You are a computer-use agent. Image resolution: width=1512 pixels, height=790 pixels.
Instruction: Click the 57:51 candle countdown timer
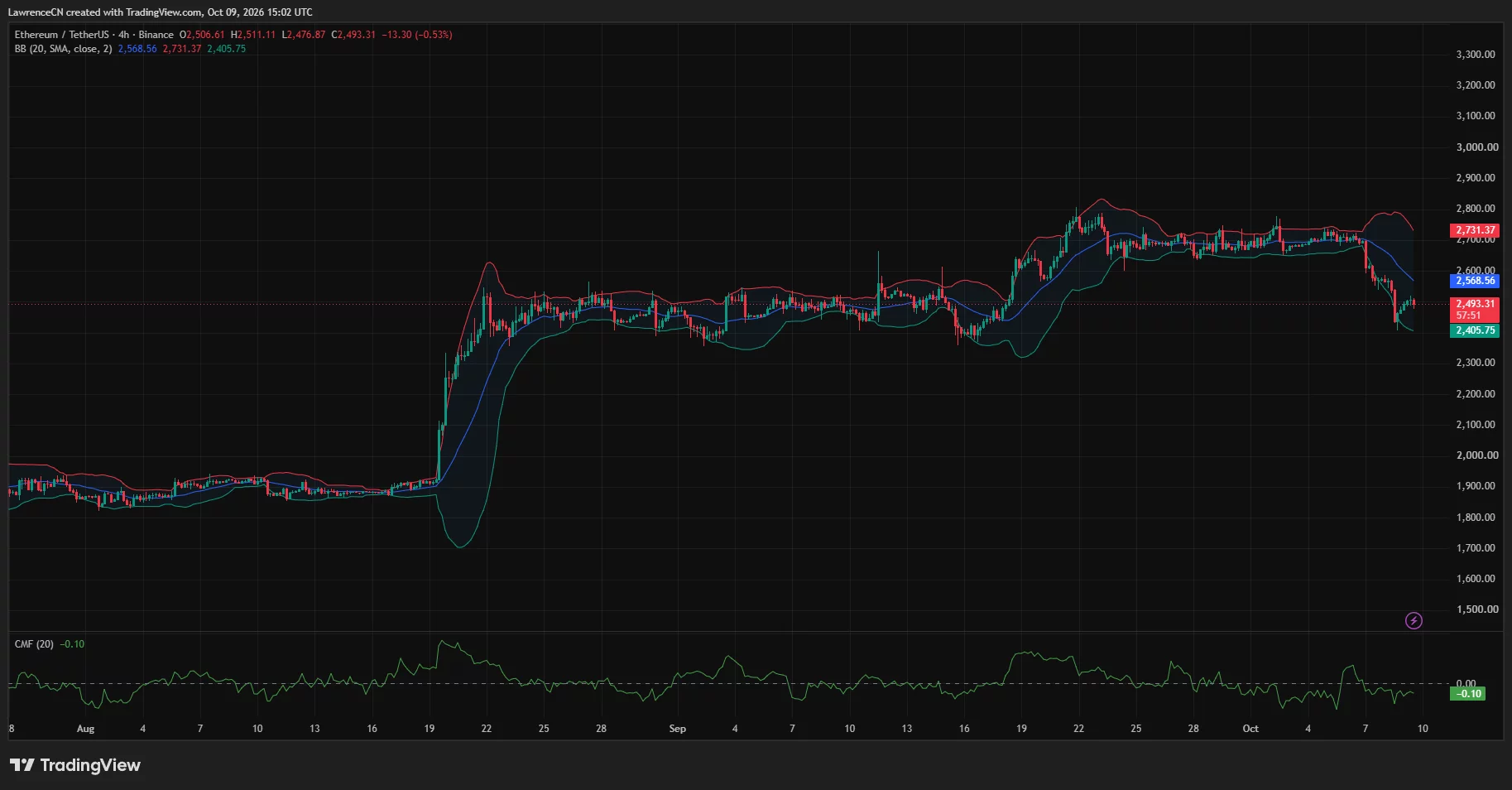[x=1469, y=316]
